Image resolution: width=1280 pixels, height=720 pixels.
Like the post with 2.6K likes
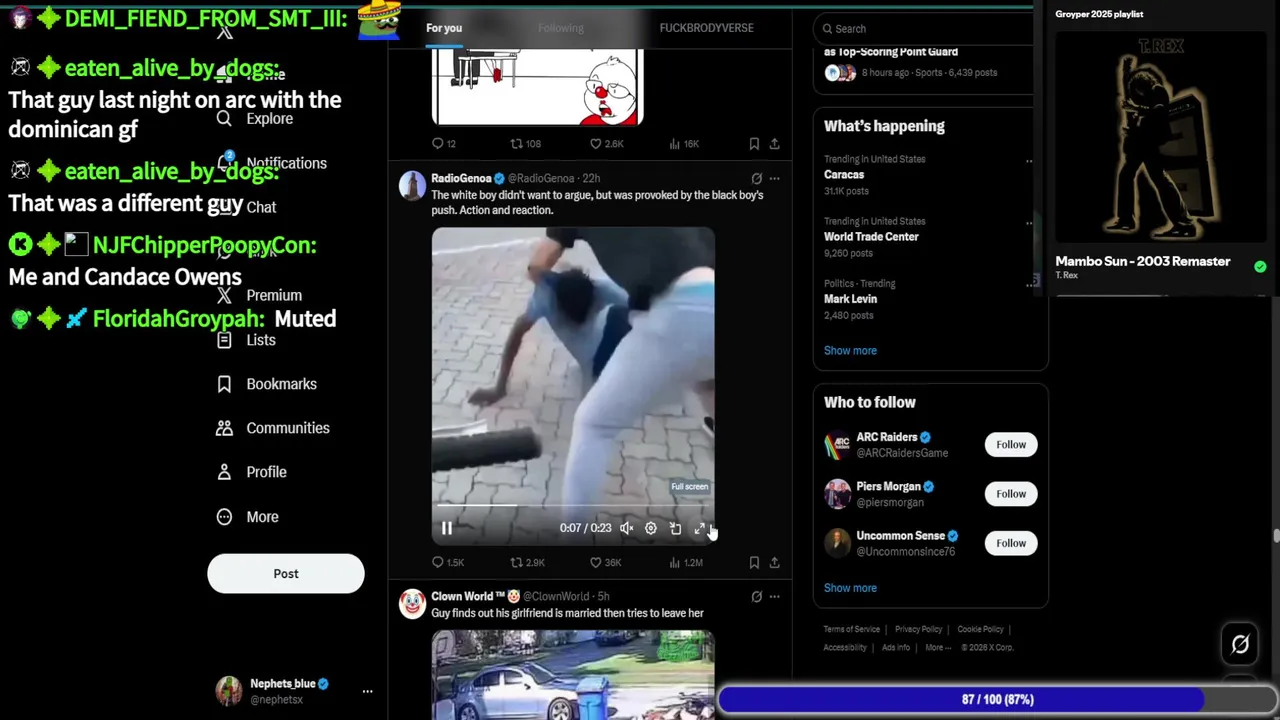click(x=606, y=144)
